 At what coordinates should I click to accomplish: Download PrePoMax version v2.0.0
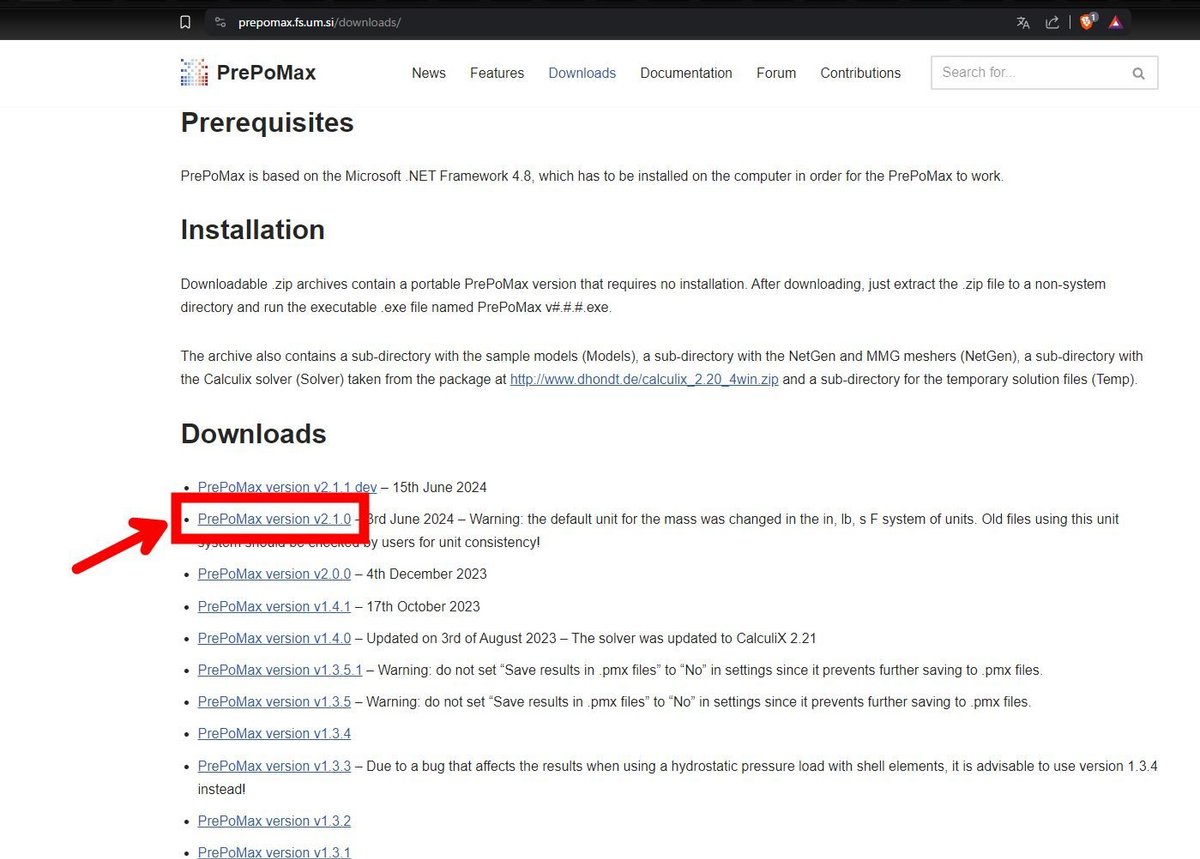coord(274,574)
